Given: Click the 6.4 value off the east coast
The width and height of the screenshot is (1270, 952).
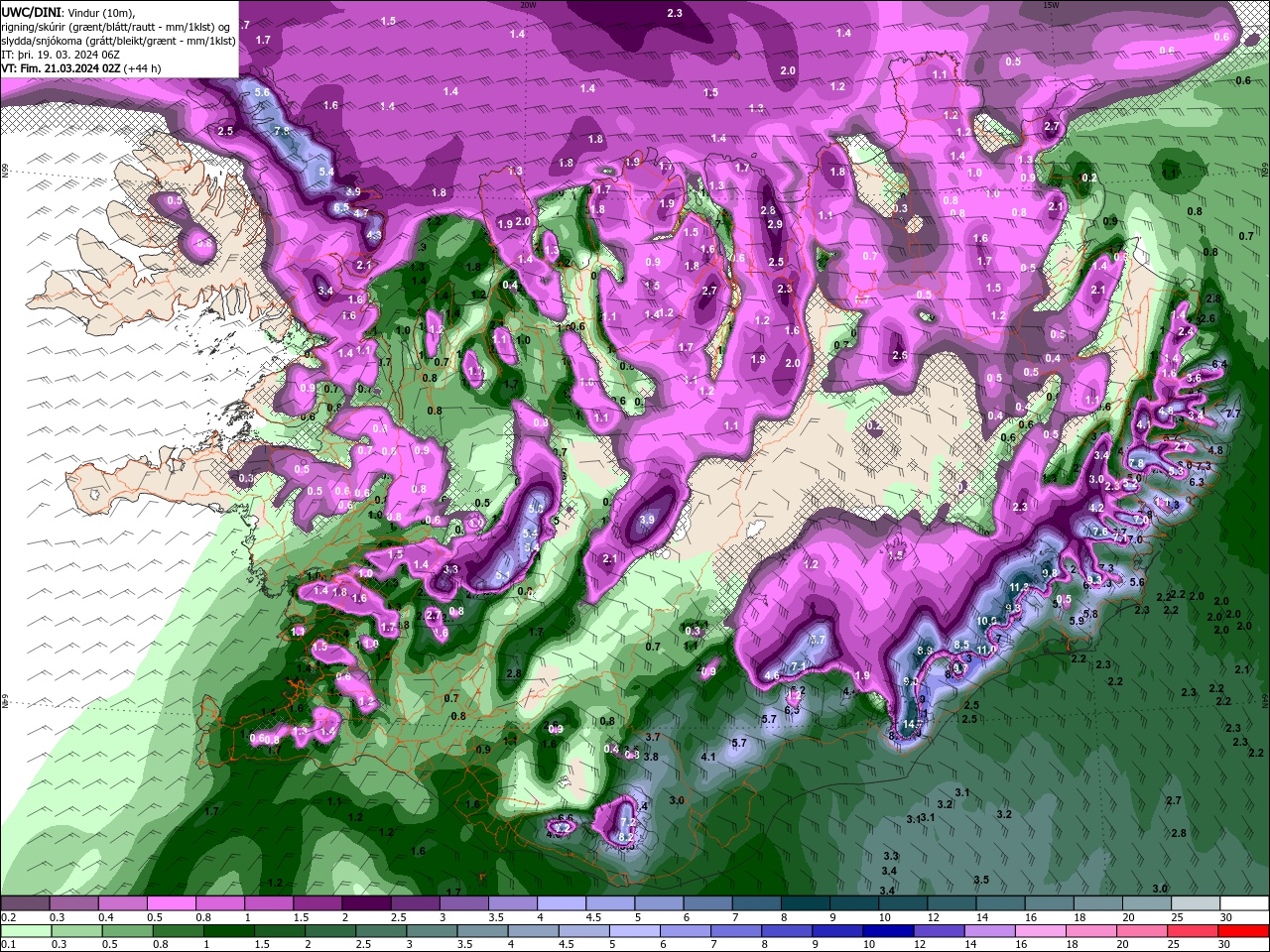Looking at the screenshot, I should pyautogui.click(x=1219, y=365).
